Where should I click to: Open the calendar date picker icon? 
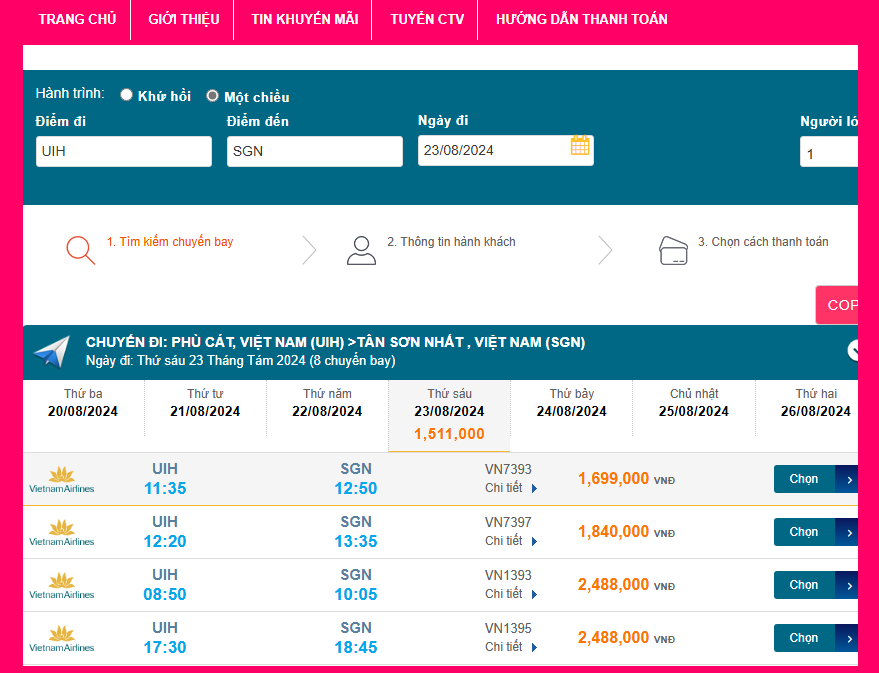coord(580,146)
